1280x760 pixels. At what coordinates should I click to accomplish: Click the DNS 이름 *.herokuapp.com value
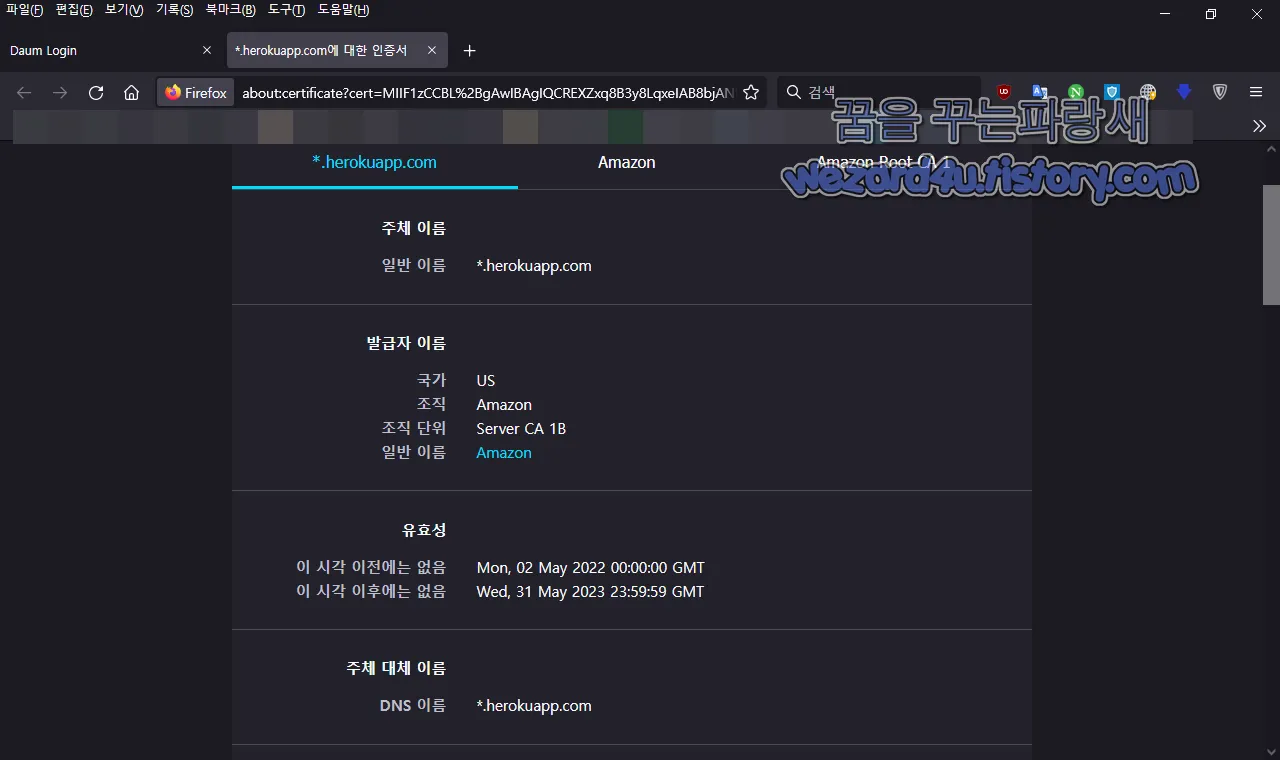tap(534, 706)
